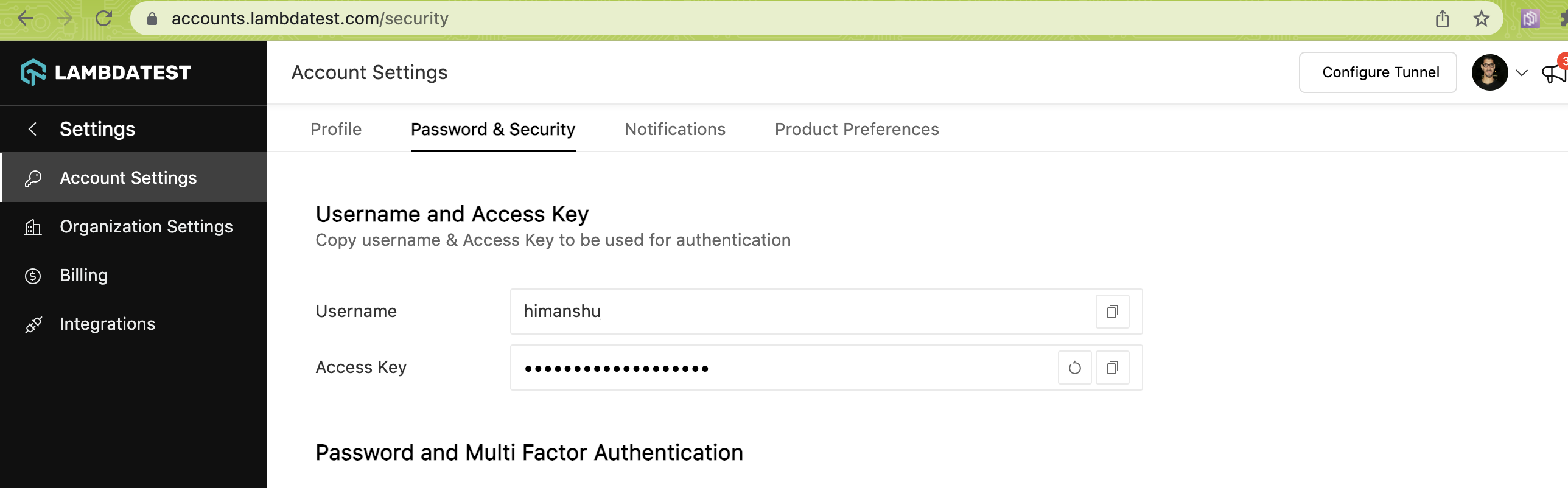Go back in browser history
This screenshot has height=488, width=1568.
26,19
